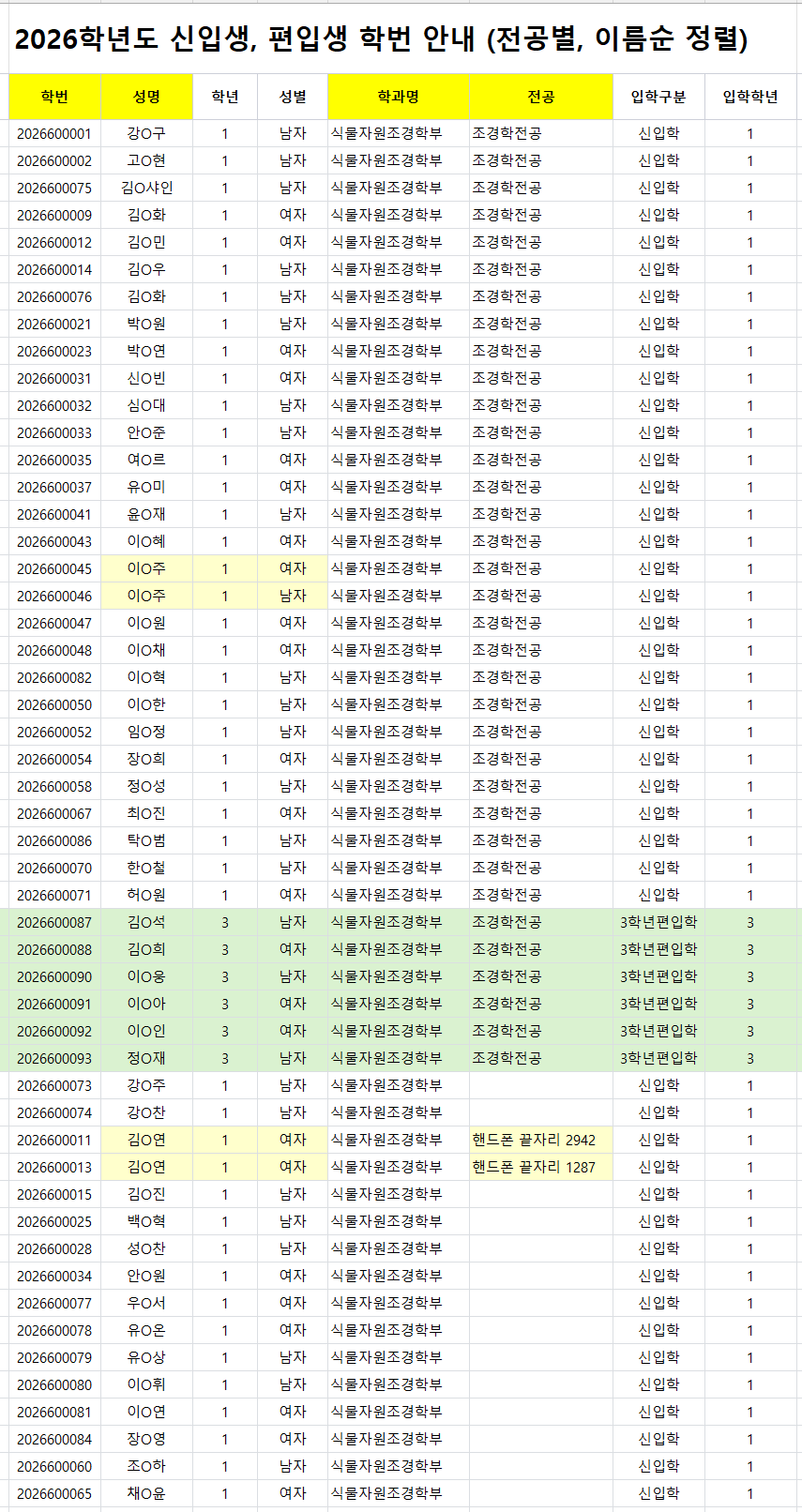Click the 성별 column header
Screen dimensions: 802x1512
293,97
